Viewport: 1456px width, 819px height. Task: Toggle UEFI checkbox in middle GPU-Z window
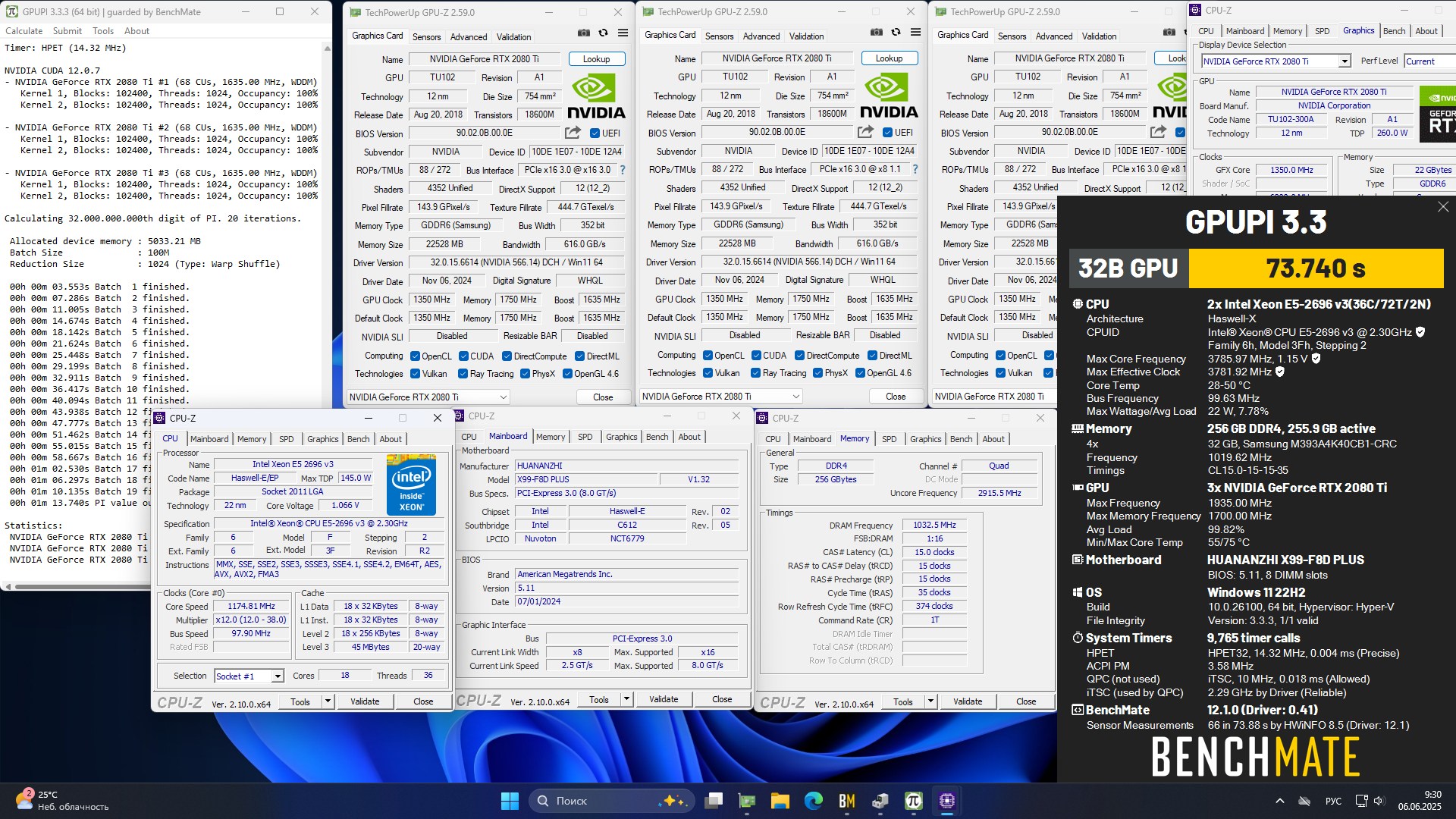coord(887,133)
